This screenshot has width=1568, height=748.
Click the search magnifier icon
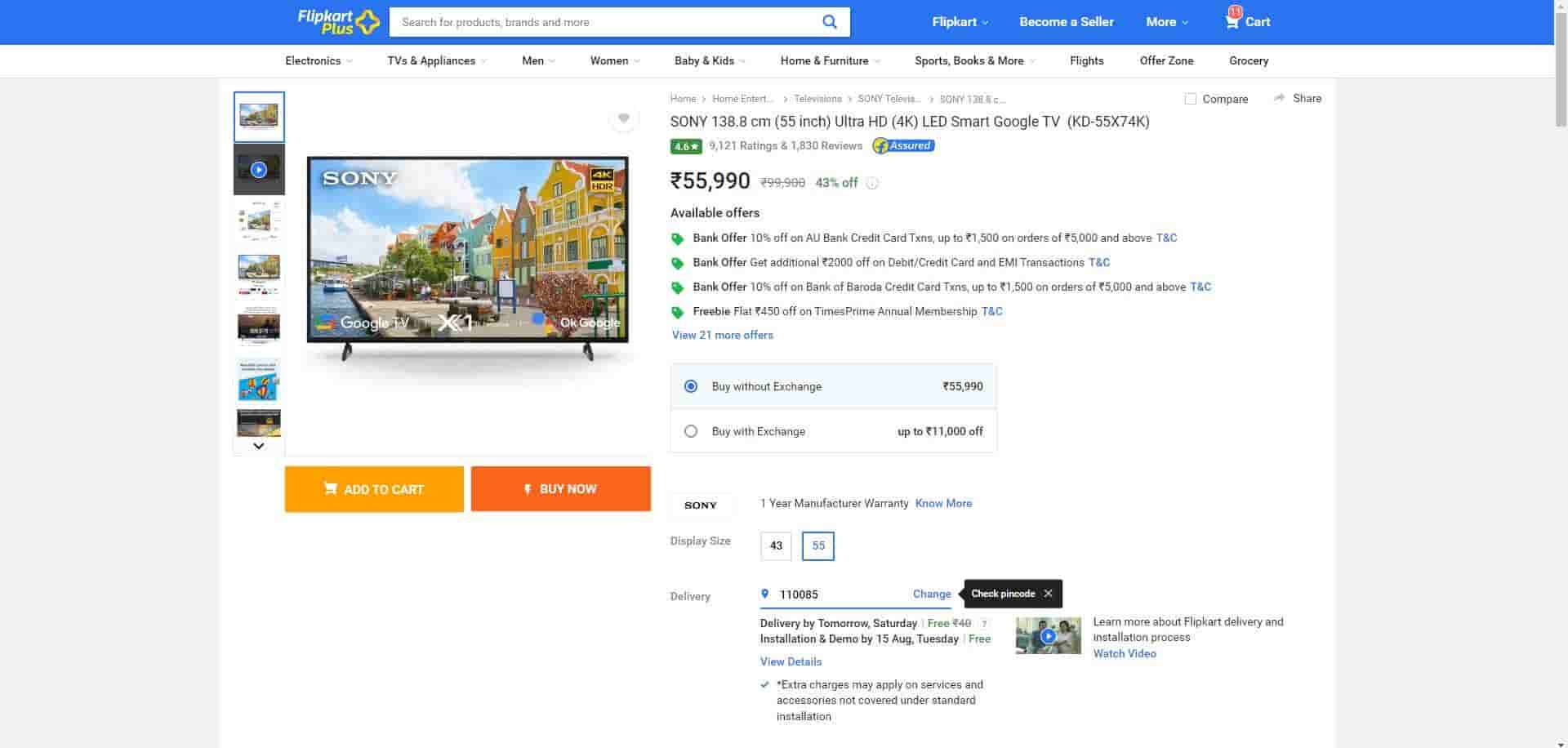coord(829,22)
